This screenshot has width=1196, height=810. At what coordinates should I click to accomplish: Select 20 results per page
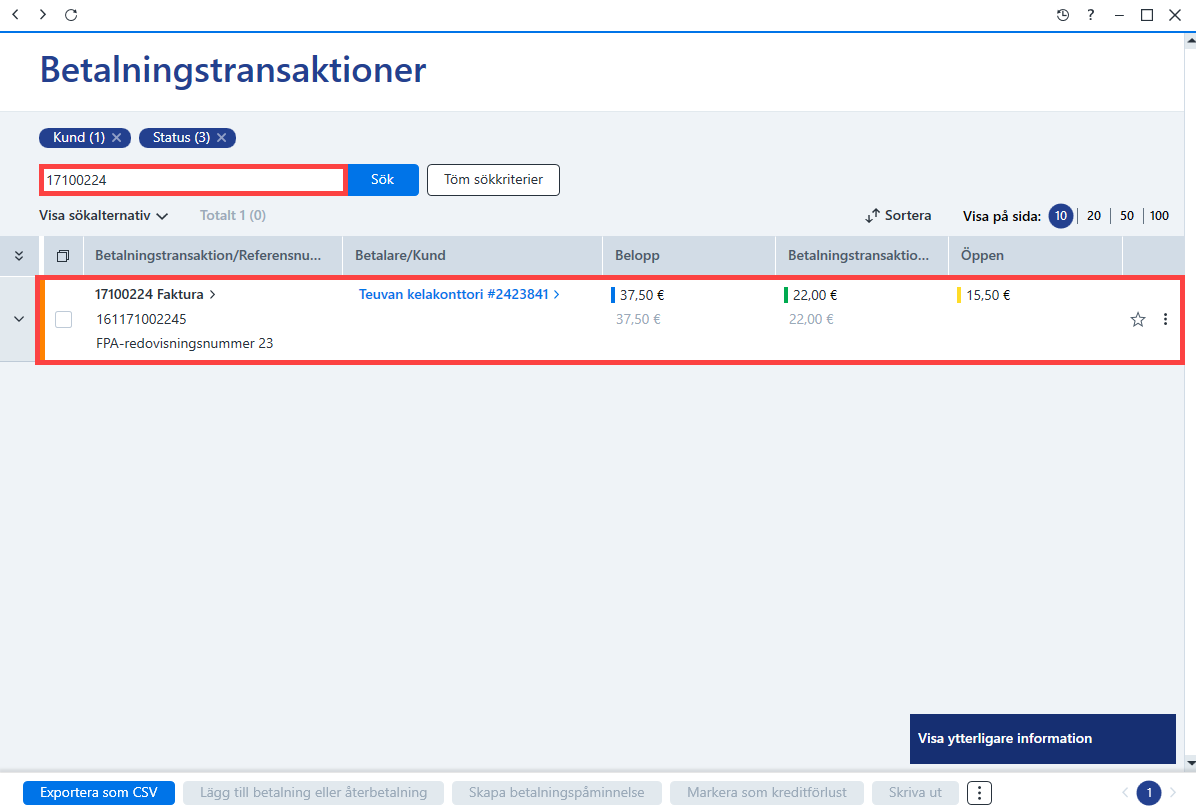point(1094,216)
